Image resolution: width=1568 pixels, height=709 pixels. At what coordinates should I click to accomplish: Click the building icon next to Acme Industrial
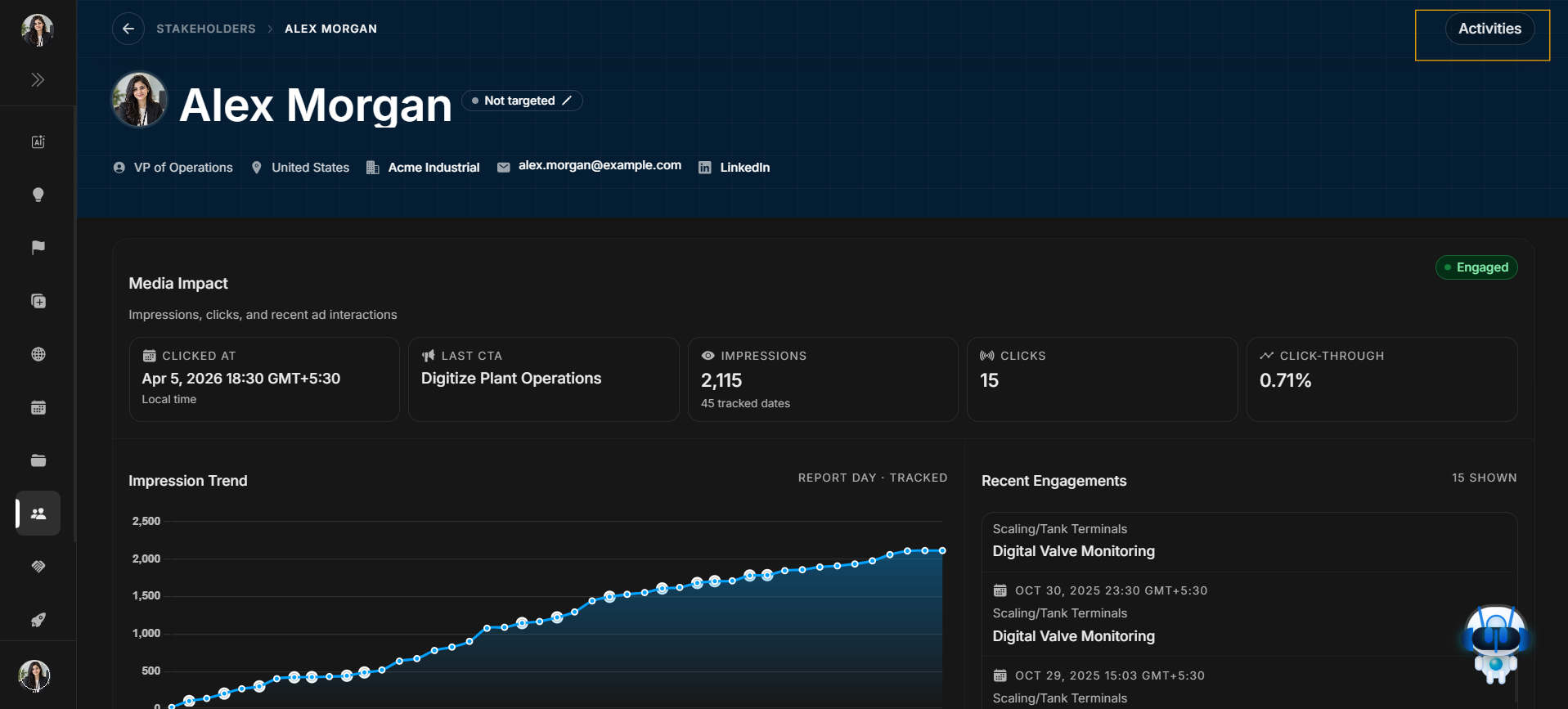pyautogui.click(x=372, y=168)
